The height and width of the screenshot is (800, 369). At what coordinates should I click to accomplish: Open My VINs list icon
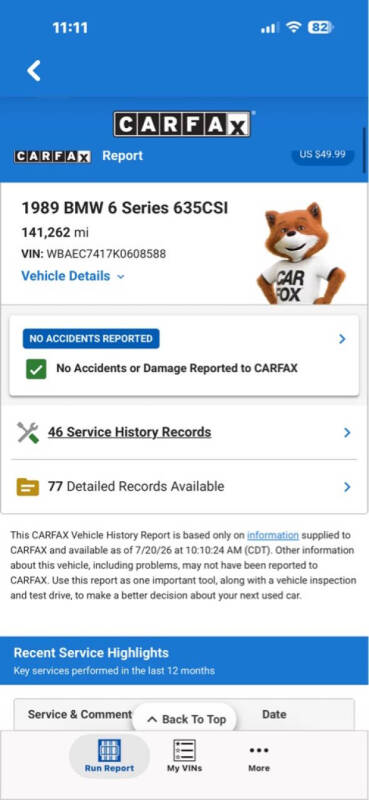[x=184, y=751]
